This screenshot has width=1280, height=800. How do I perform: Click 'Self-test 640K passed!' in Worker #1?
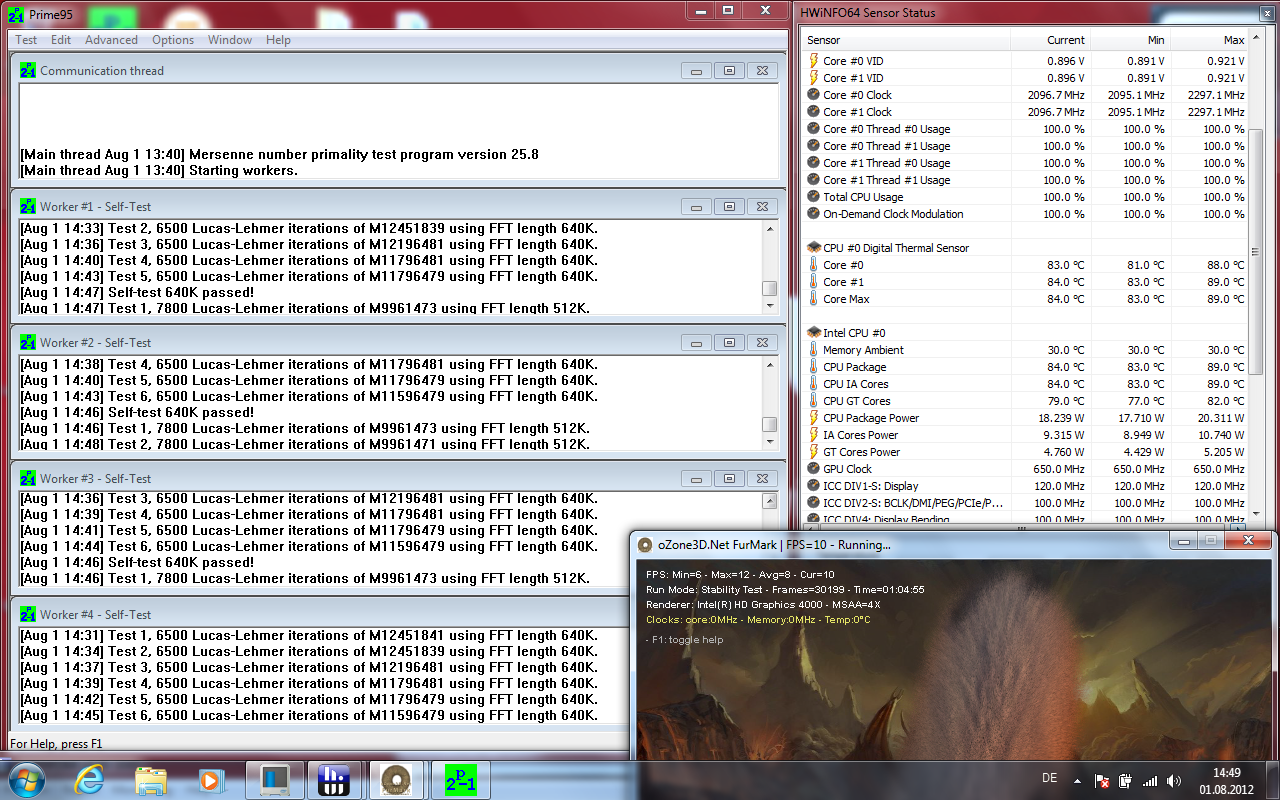181,292
